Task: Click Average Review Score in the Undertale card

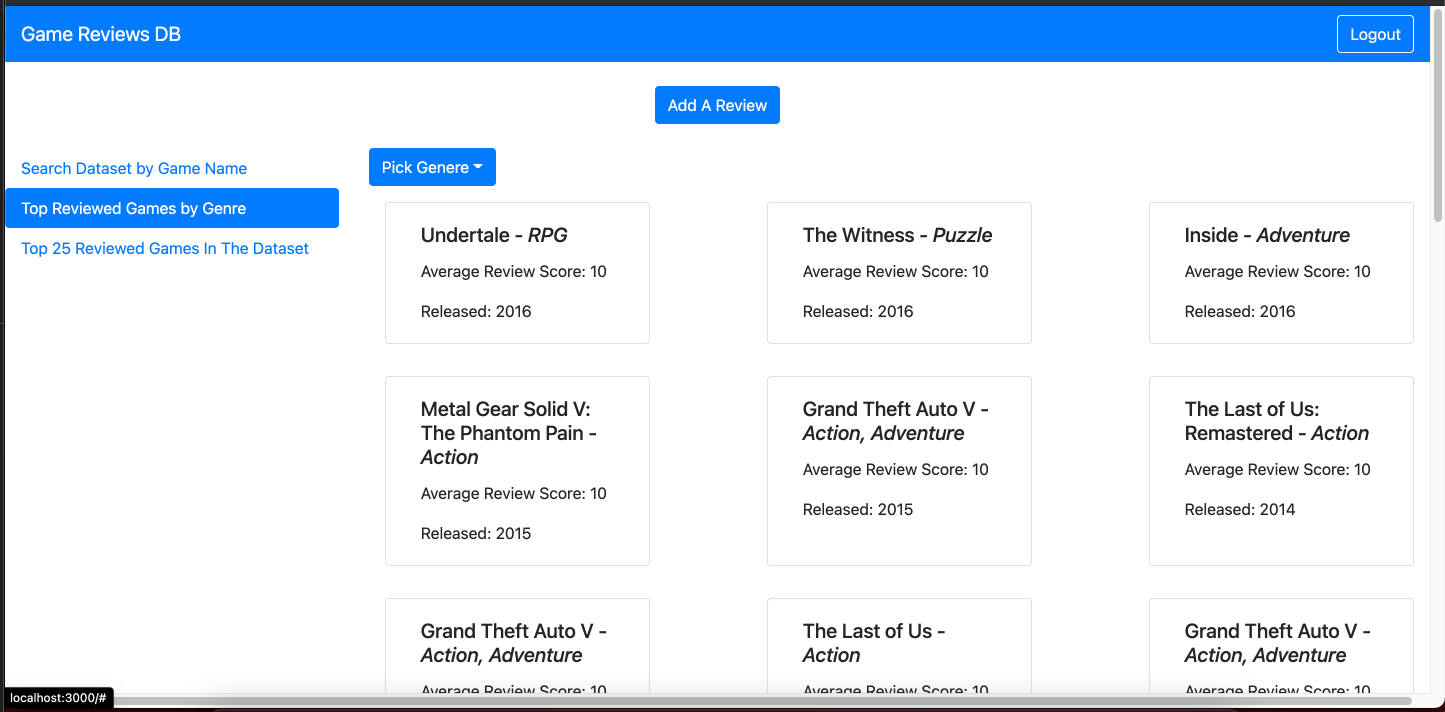Action: tap(513, 272)
